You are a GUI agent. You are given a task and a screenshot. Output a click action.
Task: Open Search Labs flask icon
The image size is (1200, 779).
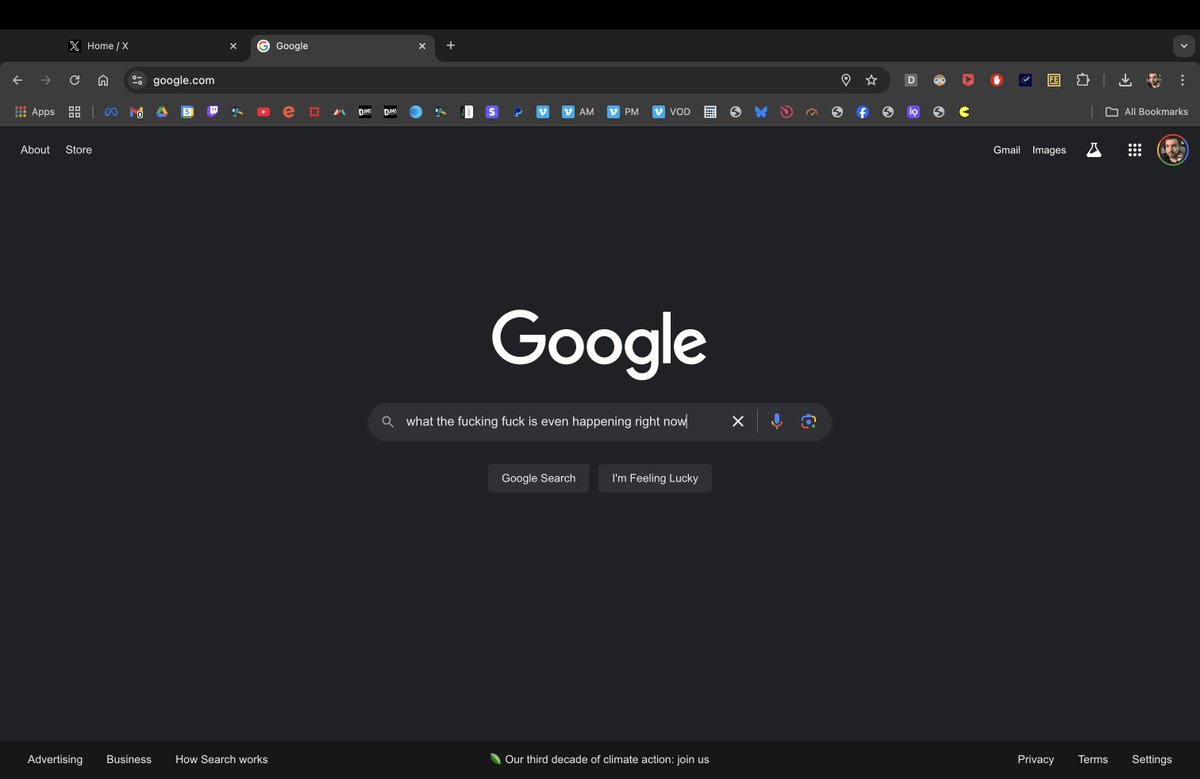(x=1094, y=150)
